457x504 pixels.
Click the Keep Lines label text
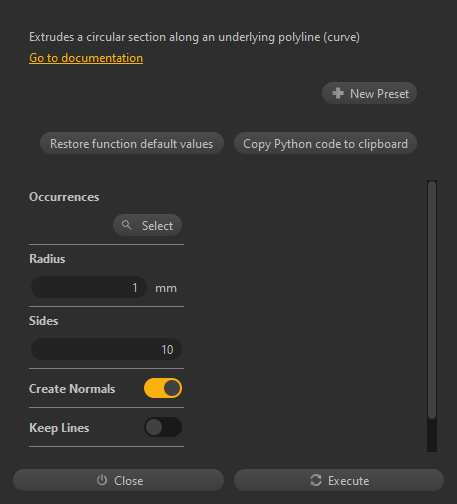pyautogui.click(x=59, y=428)
